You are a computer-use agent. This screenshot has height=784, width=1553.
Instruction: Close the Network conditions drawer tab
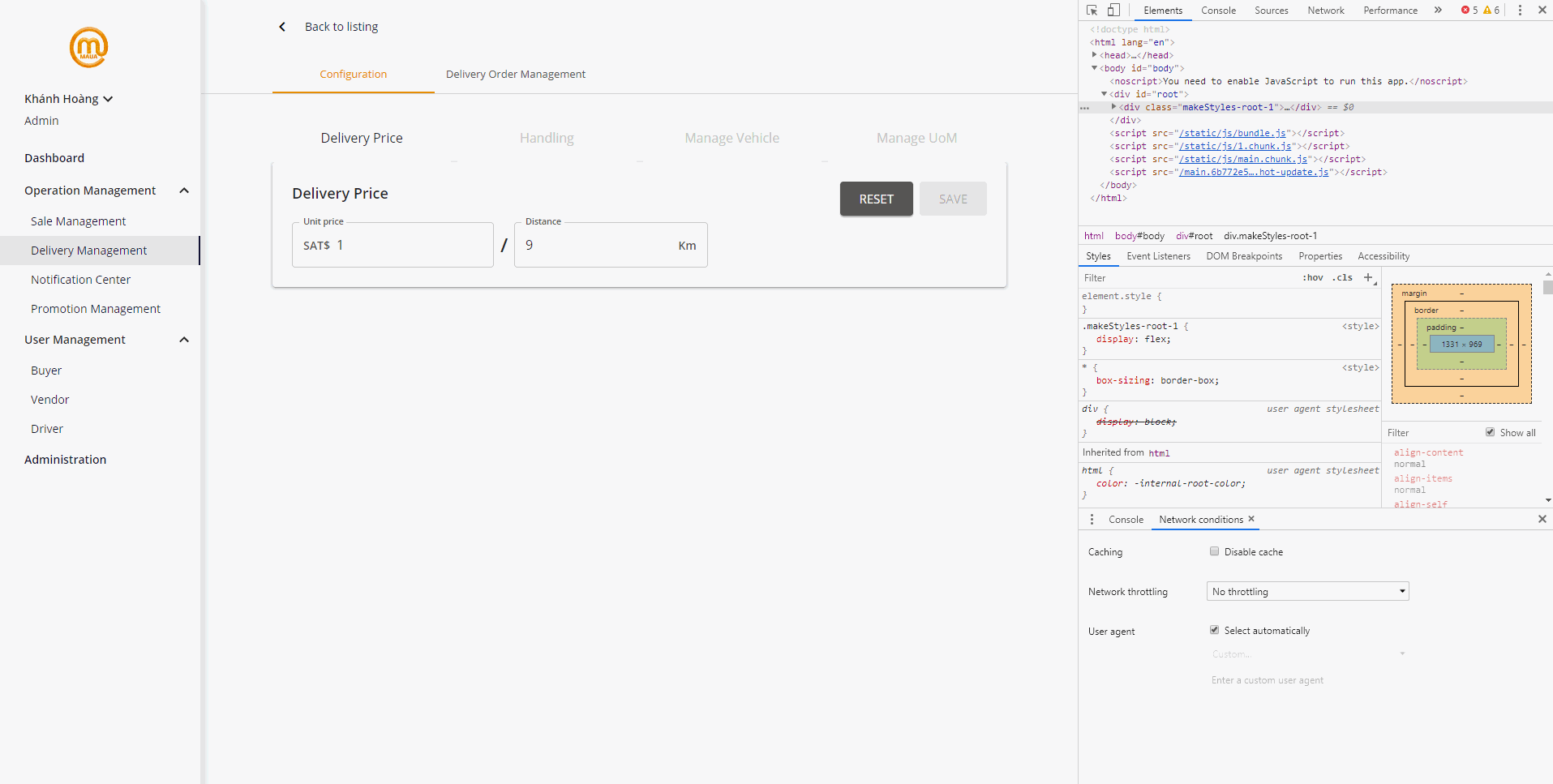[x=1251, y=519]
